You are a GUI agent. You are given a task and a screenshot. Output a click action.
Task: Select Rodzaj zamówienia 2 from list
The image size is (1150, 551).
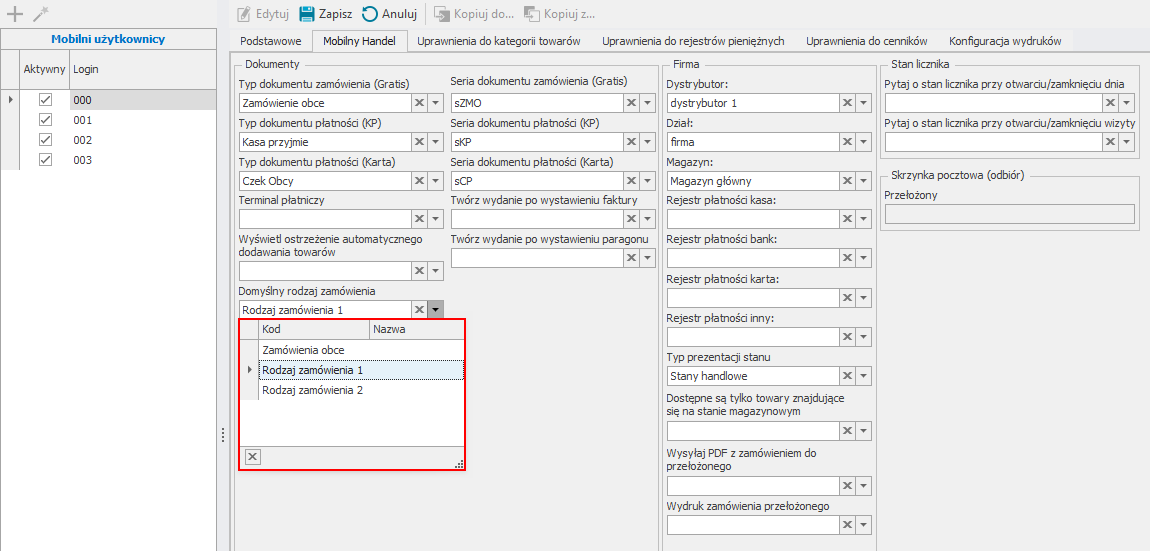pos(312,391)
